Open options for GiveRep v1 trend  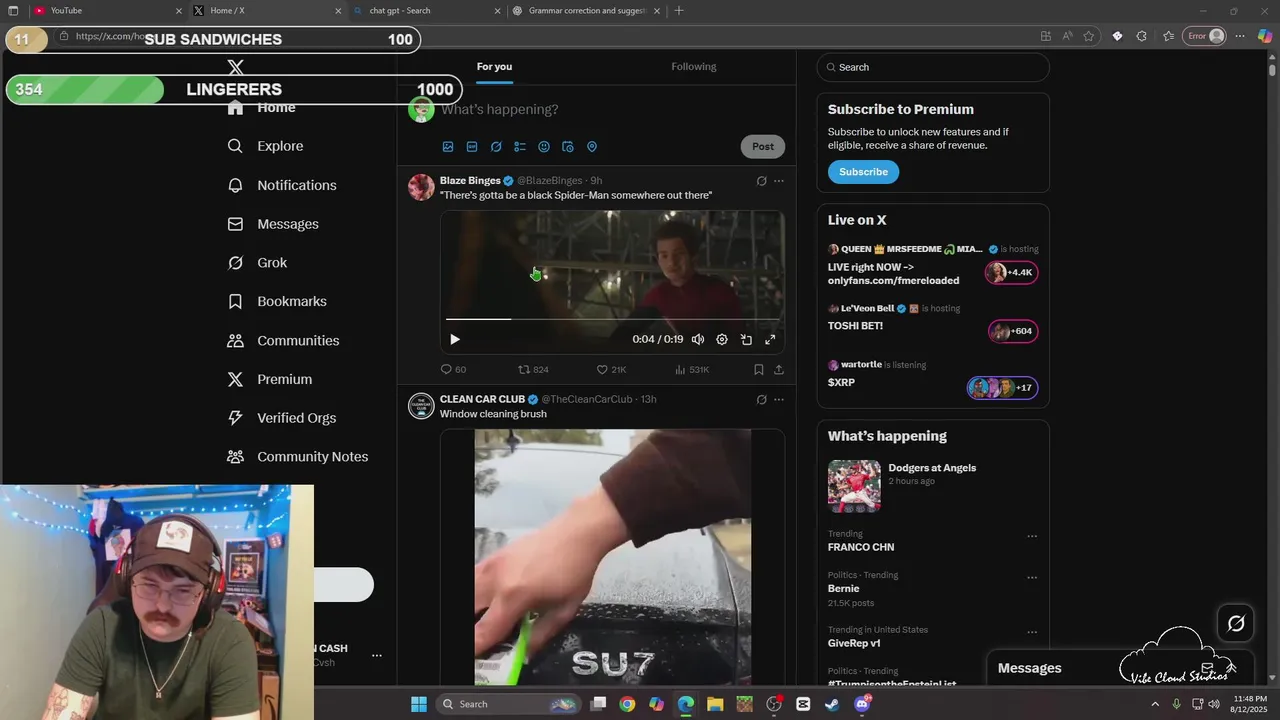pos(1032,633)
